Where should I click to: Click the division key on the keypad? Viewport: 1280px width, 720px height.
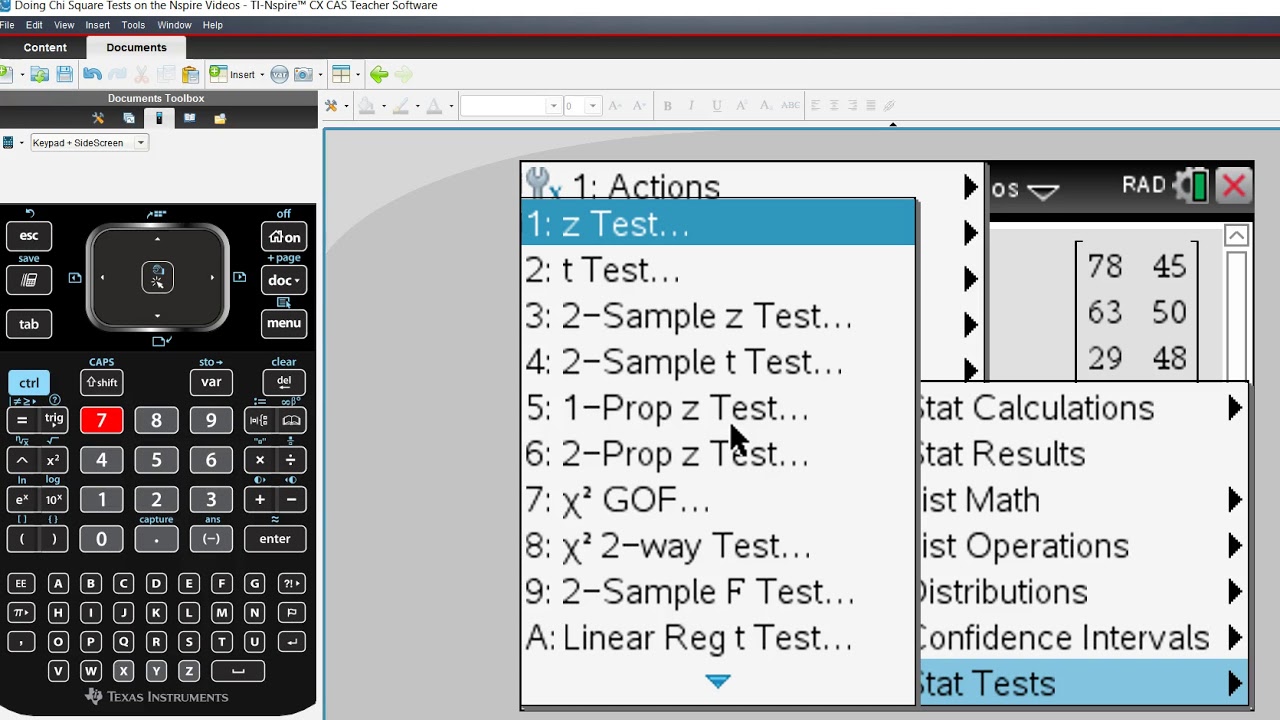pos(291,460)
